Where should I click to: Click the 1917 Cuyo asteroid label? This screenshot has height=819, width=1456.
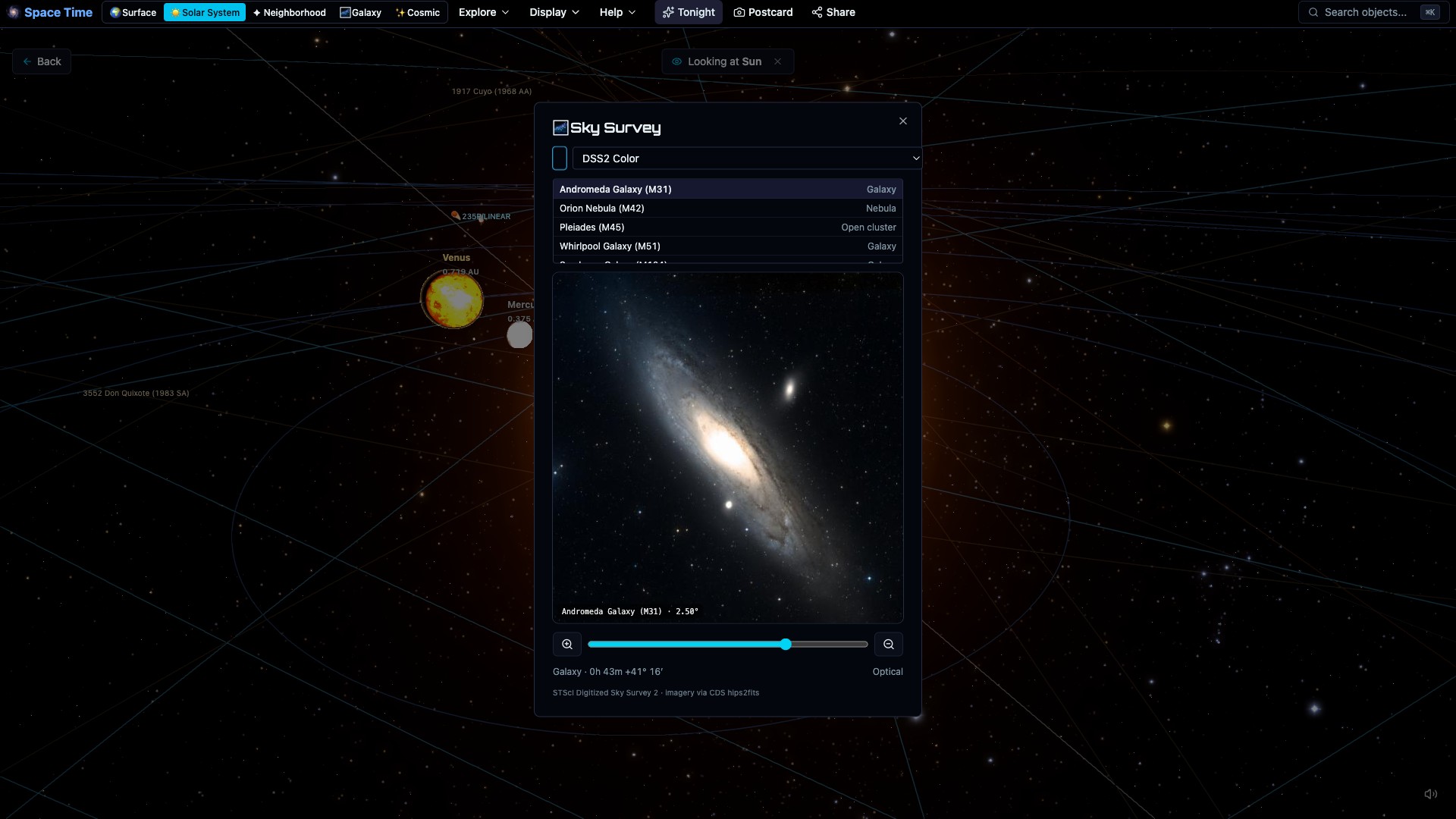click(x=491, y=91)
